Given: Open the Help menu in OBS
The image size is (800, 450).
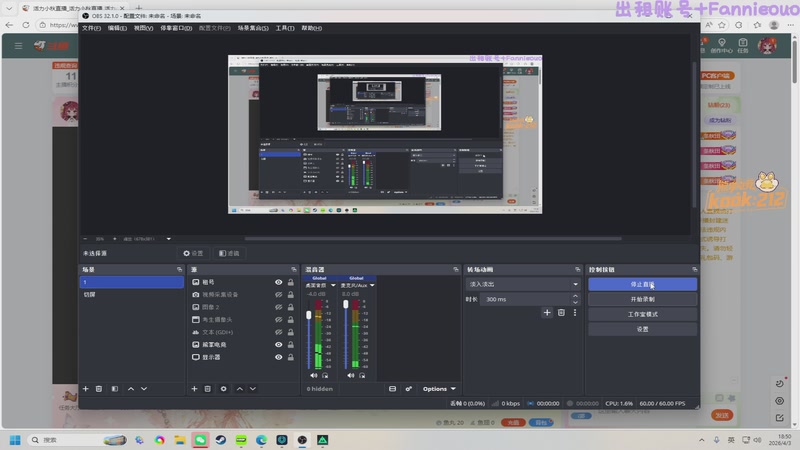Looking at the screenshot, I should [x=311, y=28].
